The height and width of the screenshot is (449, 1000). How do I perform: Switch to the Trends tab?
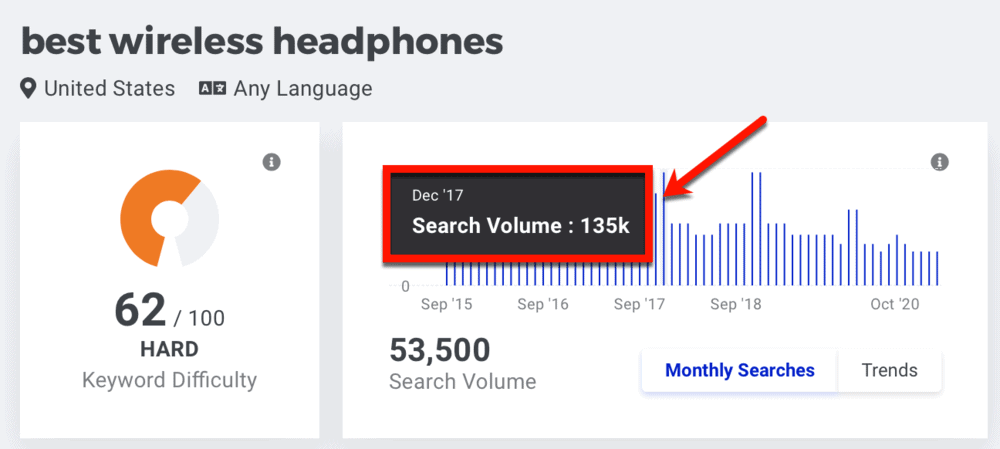[889, 370]
